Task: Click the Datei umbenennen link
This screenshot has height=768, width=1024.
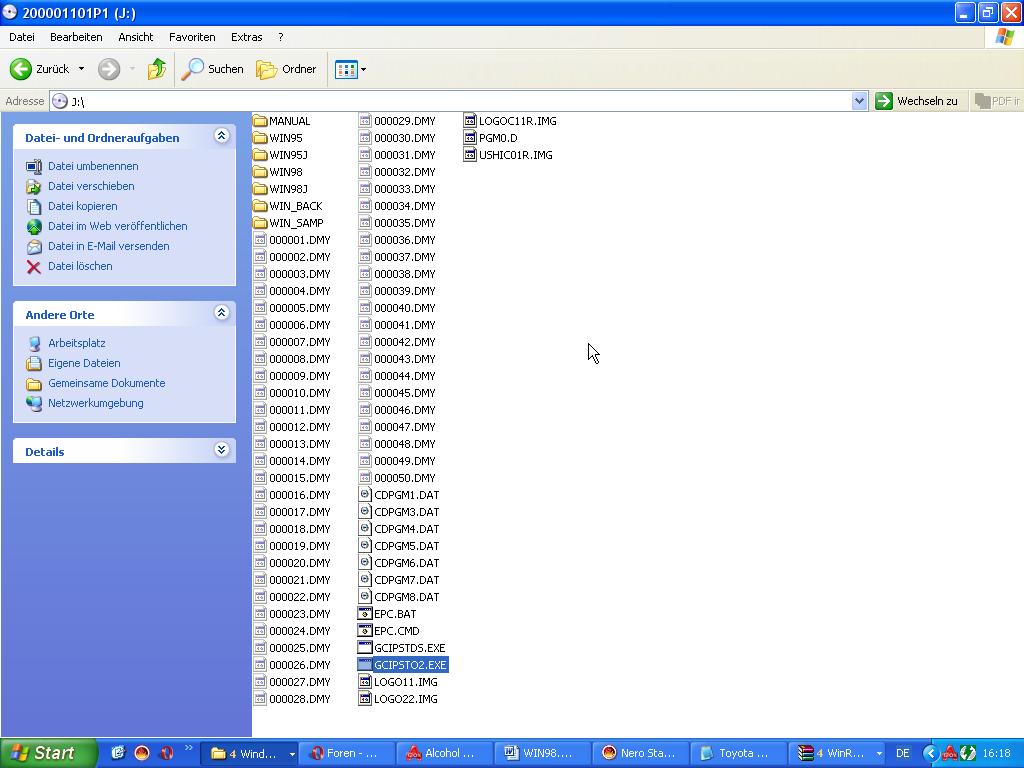Action: click(93, 166)
